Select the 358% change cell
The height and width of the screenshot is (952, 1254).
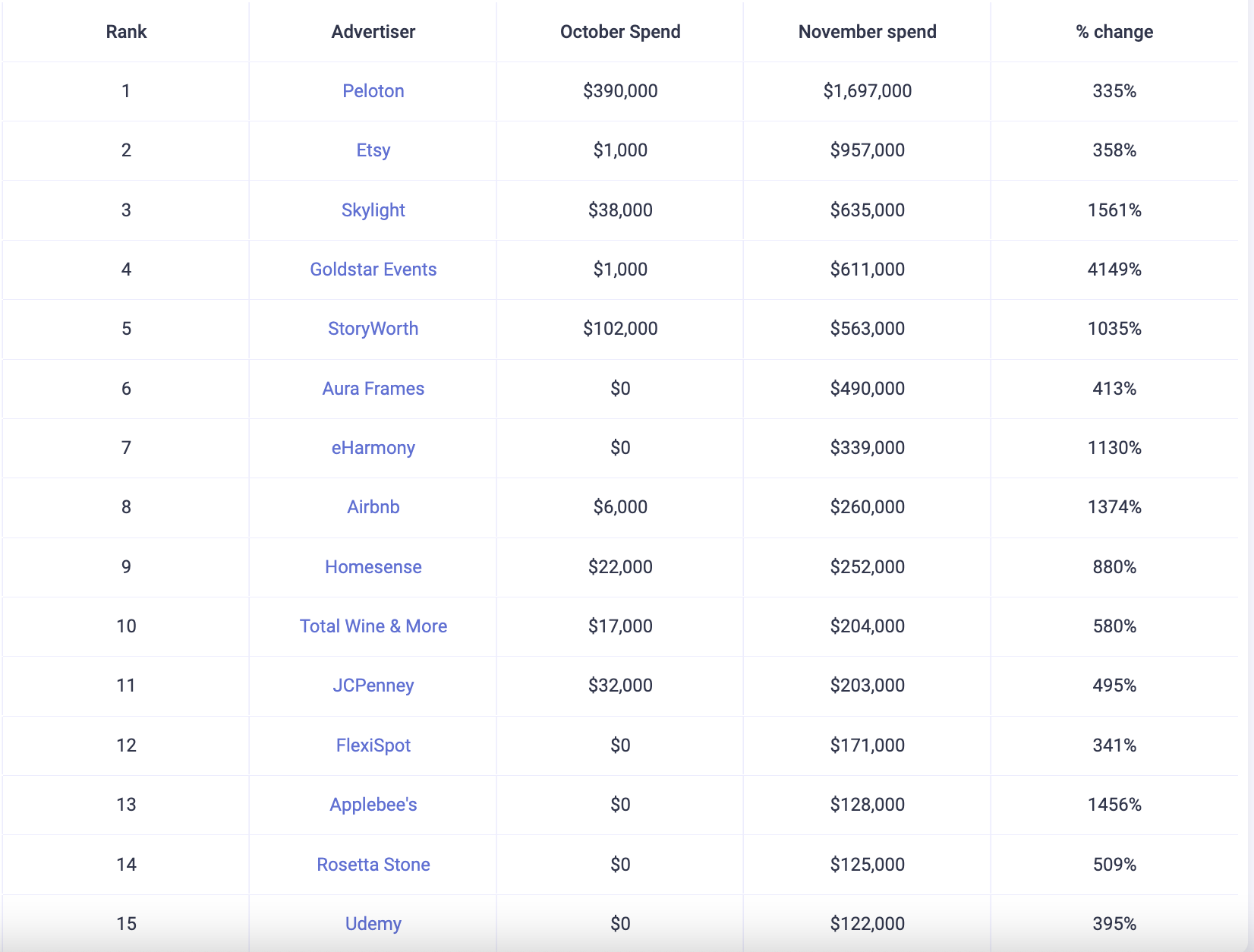[1114, 150]
